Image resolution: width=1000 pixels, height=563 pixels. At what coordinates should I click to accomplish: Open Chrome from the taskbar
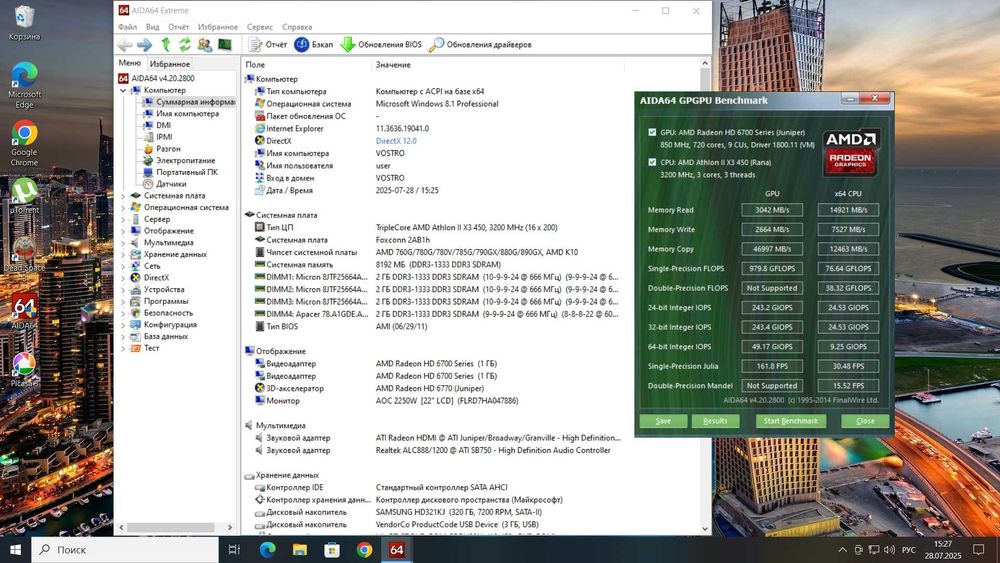(x=364, y=549)
